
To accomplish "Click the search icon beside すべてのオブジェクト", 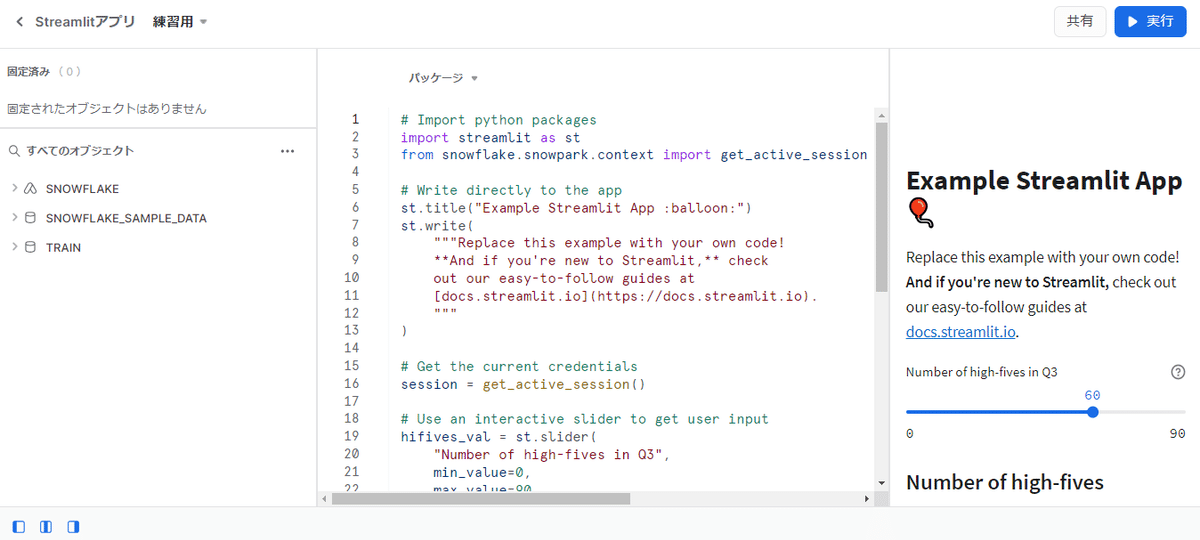I will coord(14,151).
